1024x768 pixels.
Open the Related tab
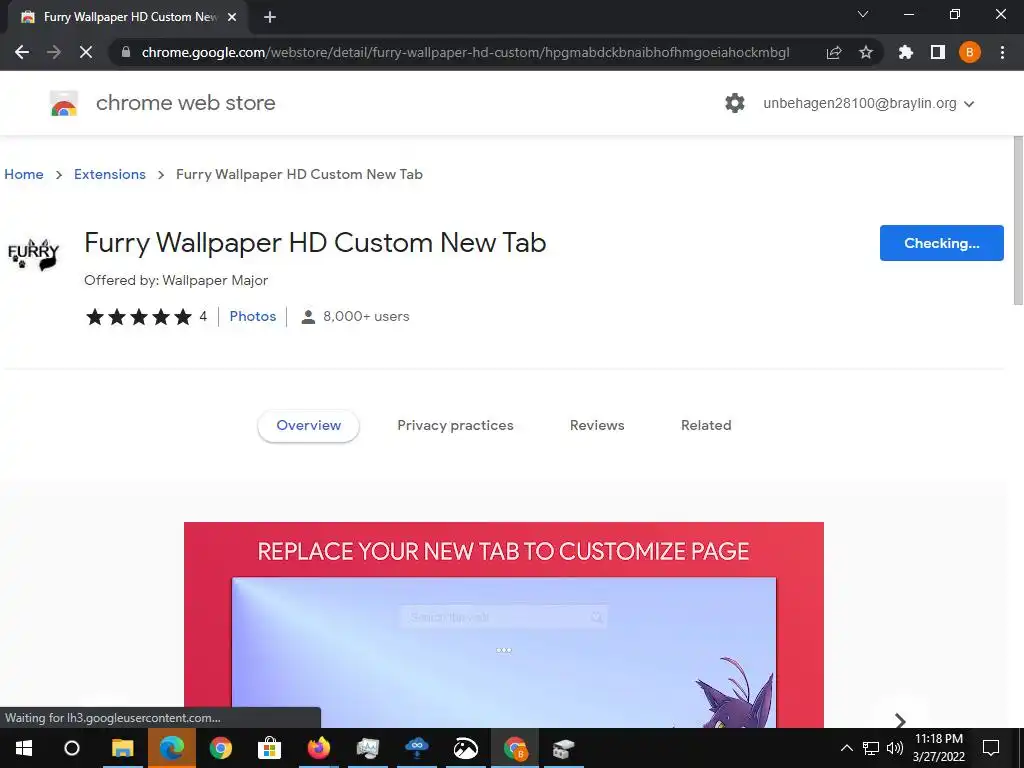(x=706, y=425)
